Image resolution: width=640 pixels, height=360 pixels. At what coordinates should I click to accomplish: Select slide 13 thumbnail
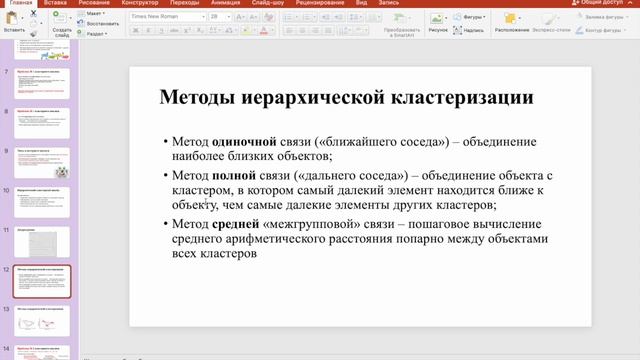42,321
